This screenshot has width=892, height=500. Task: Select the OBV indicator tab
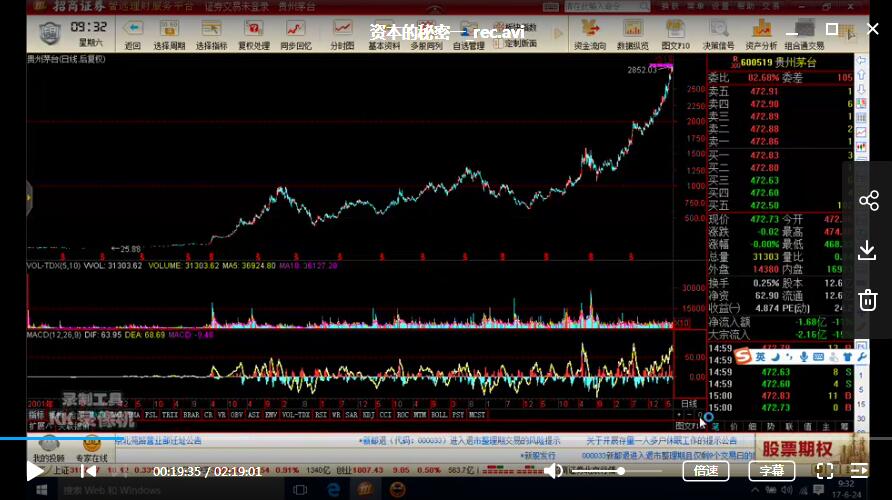click(x=237, y=415)
